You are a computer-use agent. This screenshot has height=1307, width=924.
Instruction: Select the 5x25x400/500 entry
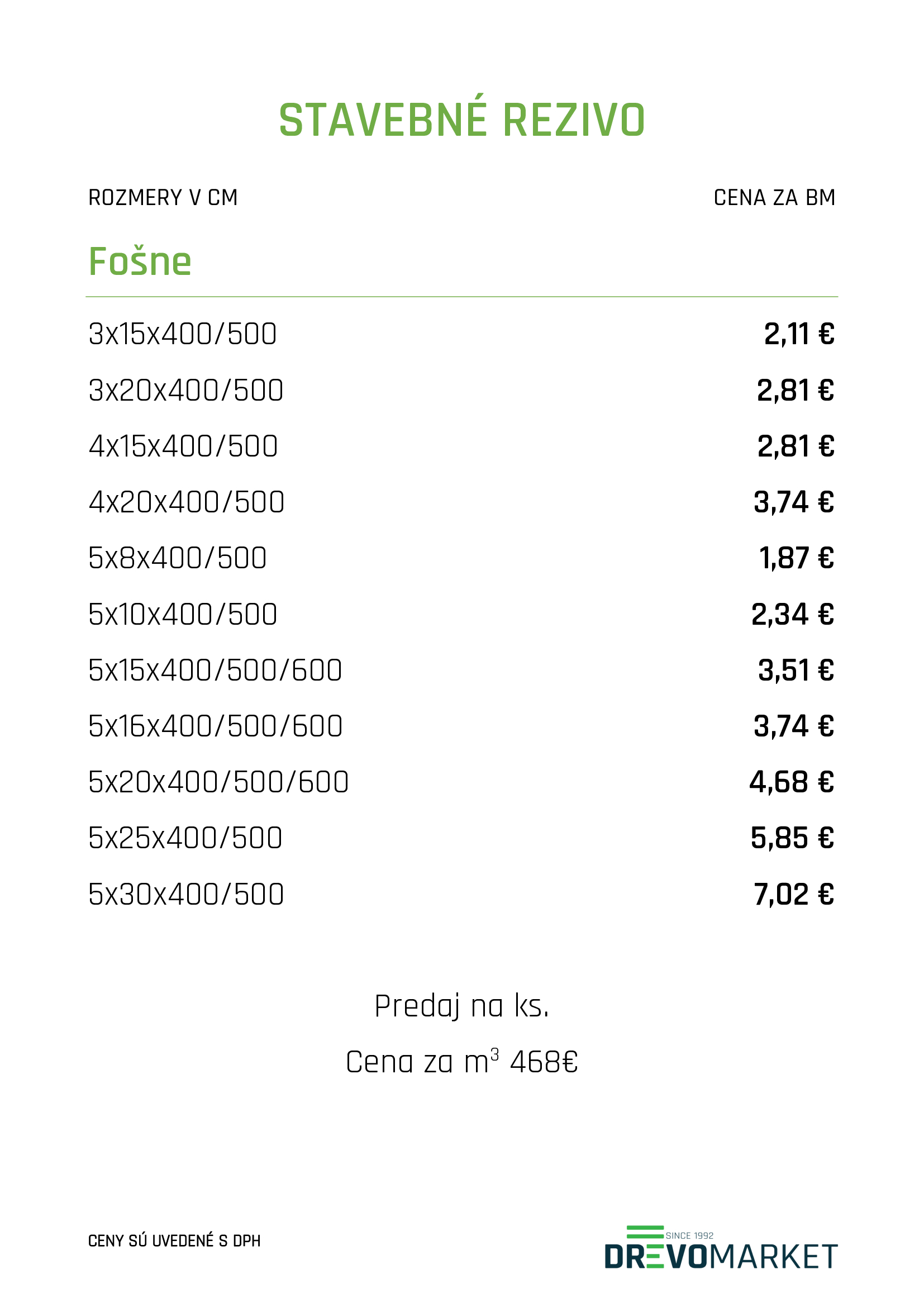coord(185,838)
